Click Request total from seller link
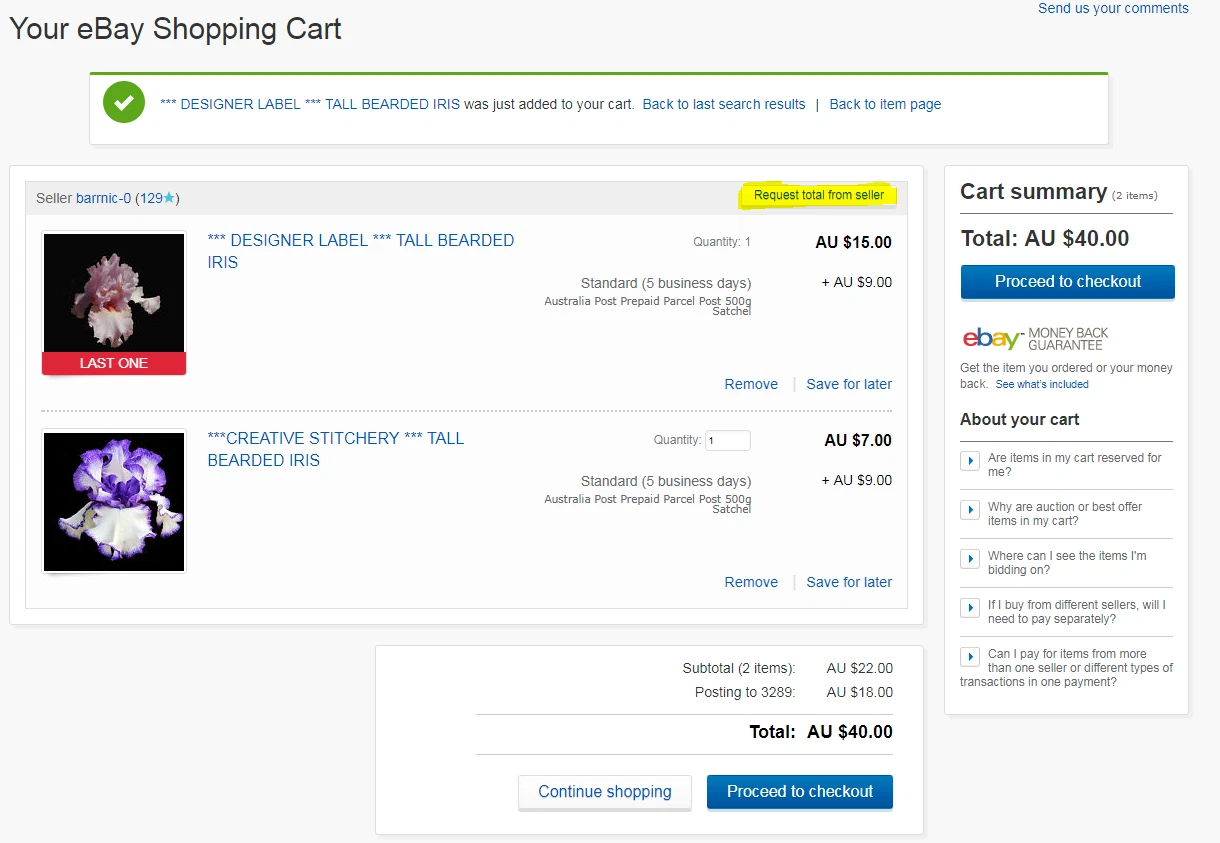The width and height of the screenshot is (1220, 843). [x=819, y=195]
